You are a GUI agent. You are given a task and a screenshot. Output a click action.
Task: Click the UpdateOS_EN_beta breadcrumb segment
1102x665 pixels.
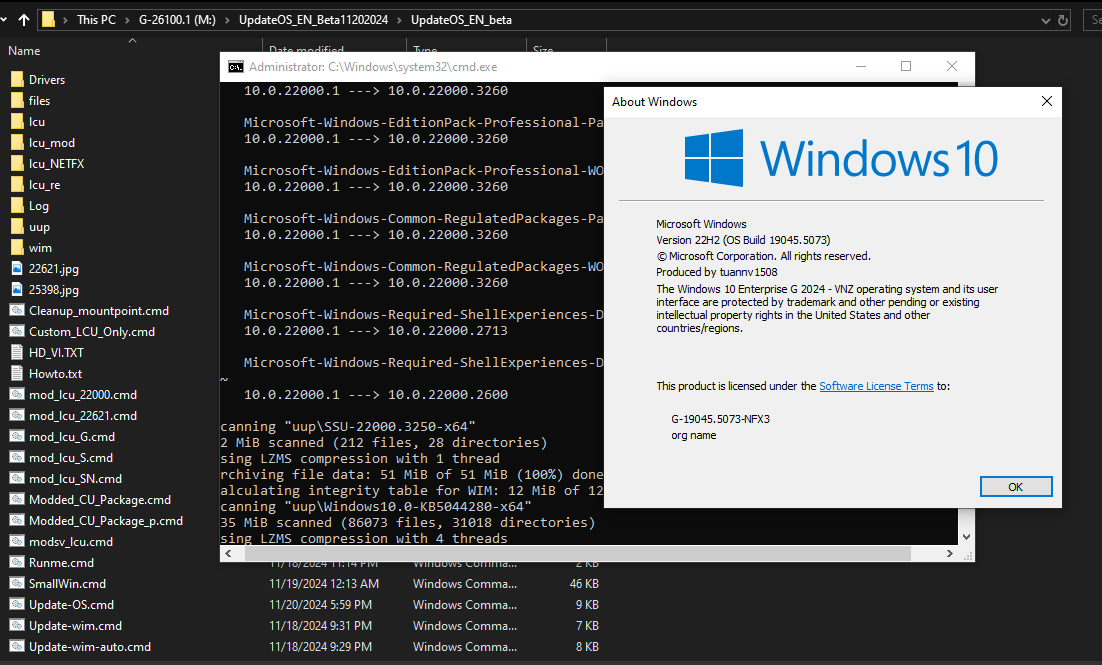pyautogui.click(x=461, y=20)
